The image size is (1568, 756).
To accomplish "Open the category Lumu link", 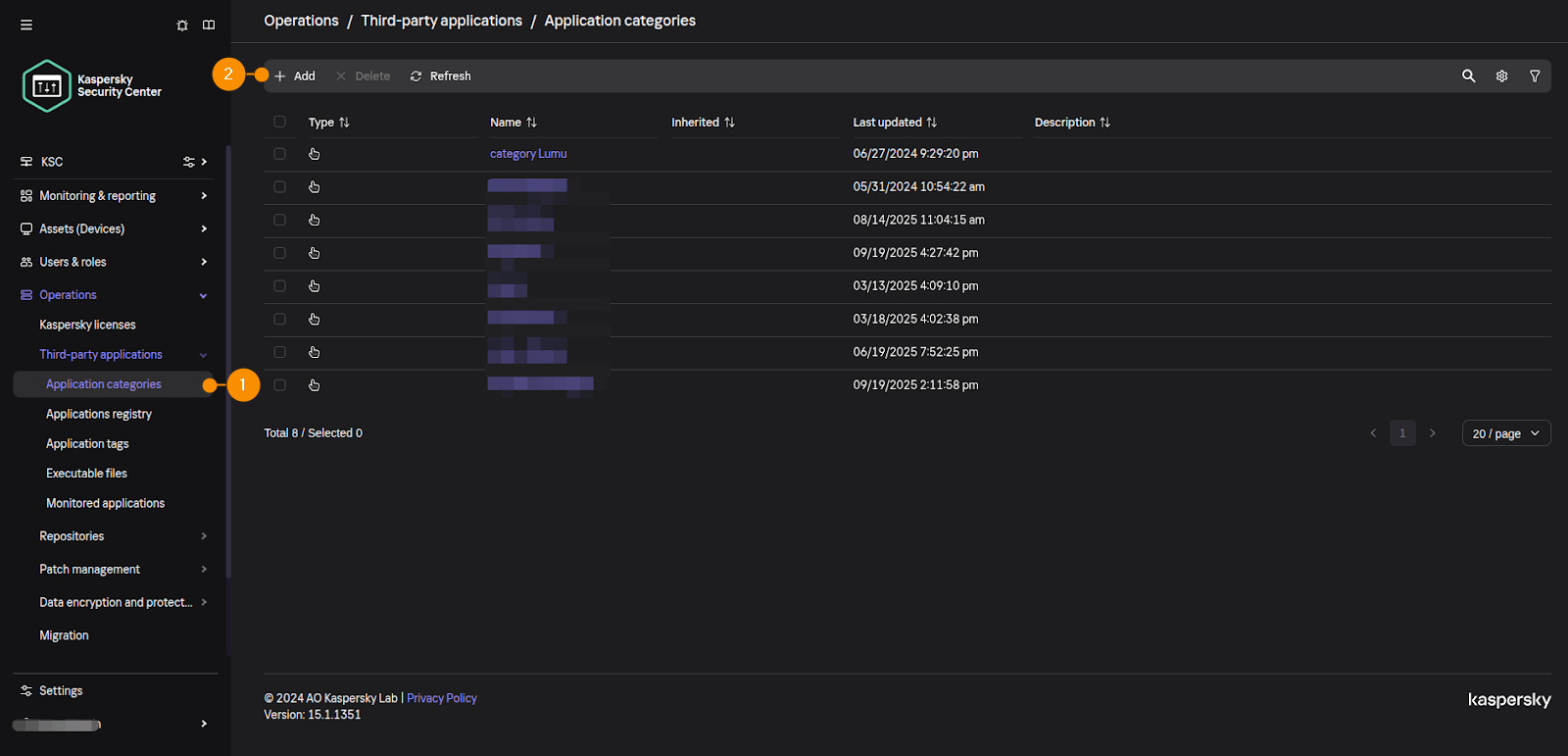I will click(x=528, y=154).
